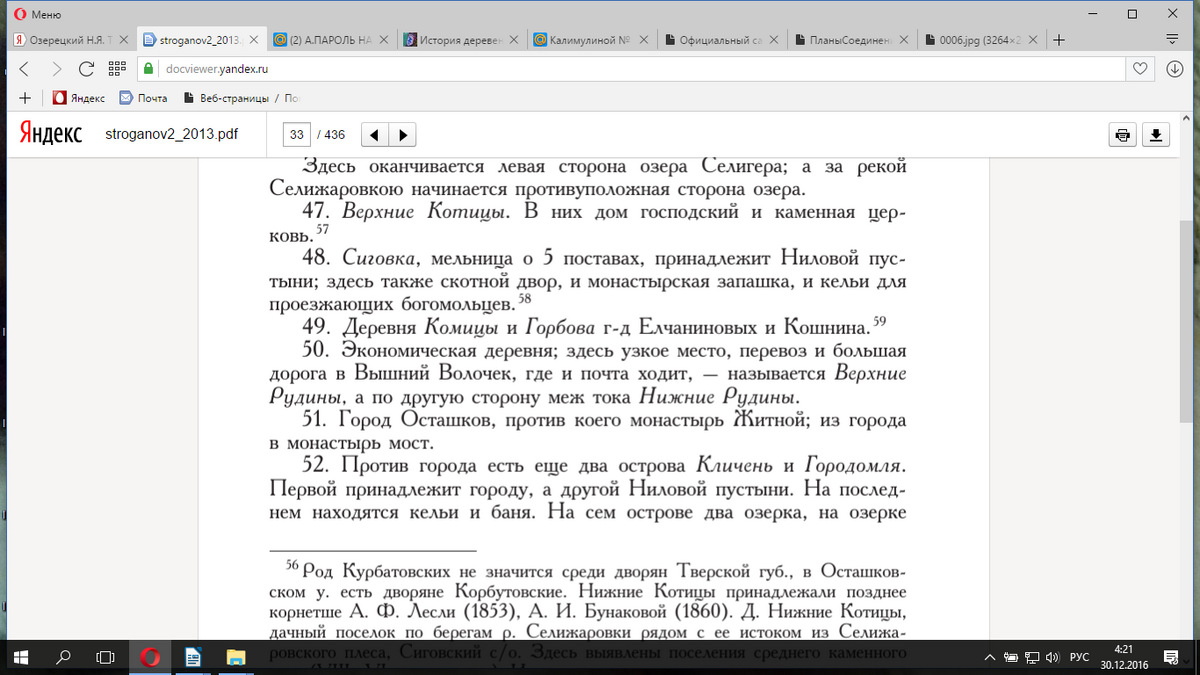Open Task View on the taskbar
The height and width of the screenshot is (675, 1200).
106,658
